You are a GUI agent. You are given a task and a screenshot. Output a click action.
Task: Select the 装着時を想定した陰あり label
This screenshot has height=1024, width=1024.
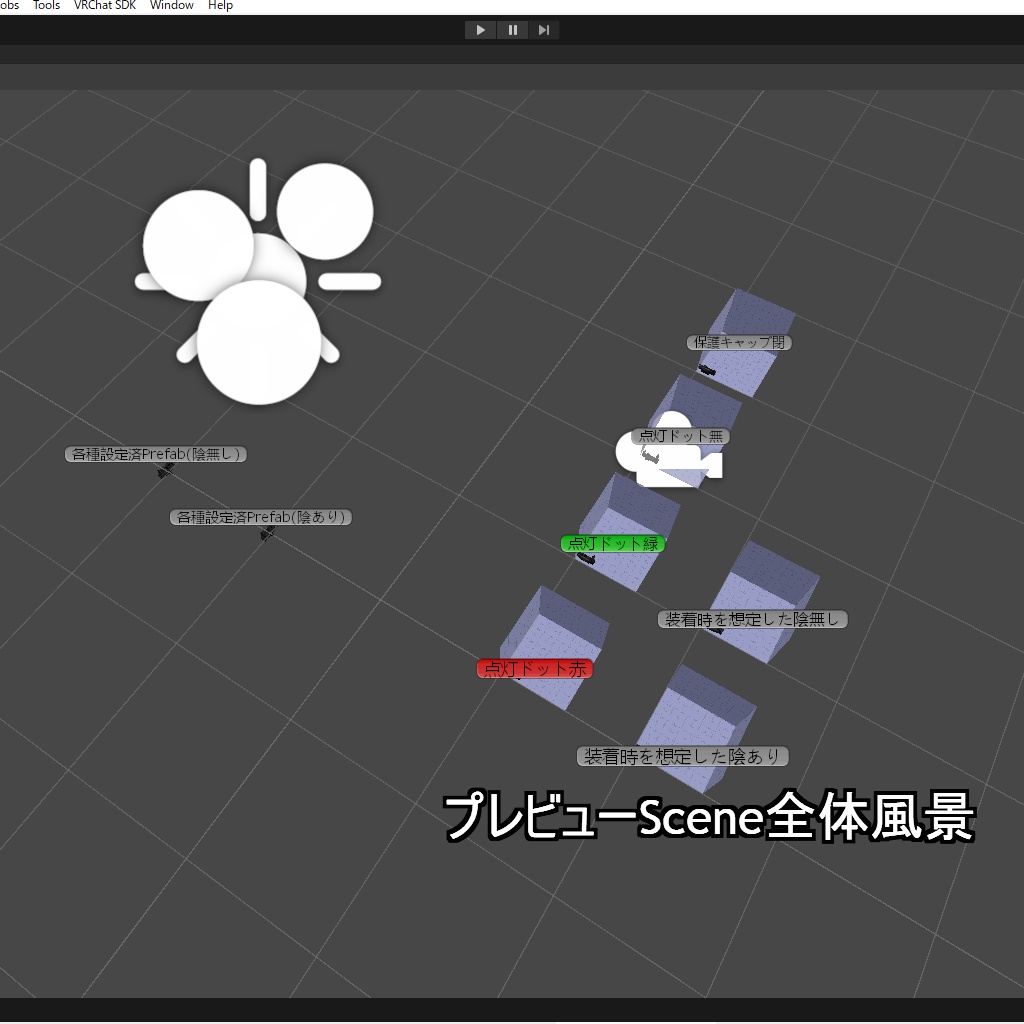(x=682, y=756)
